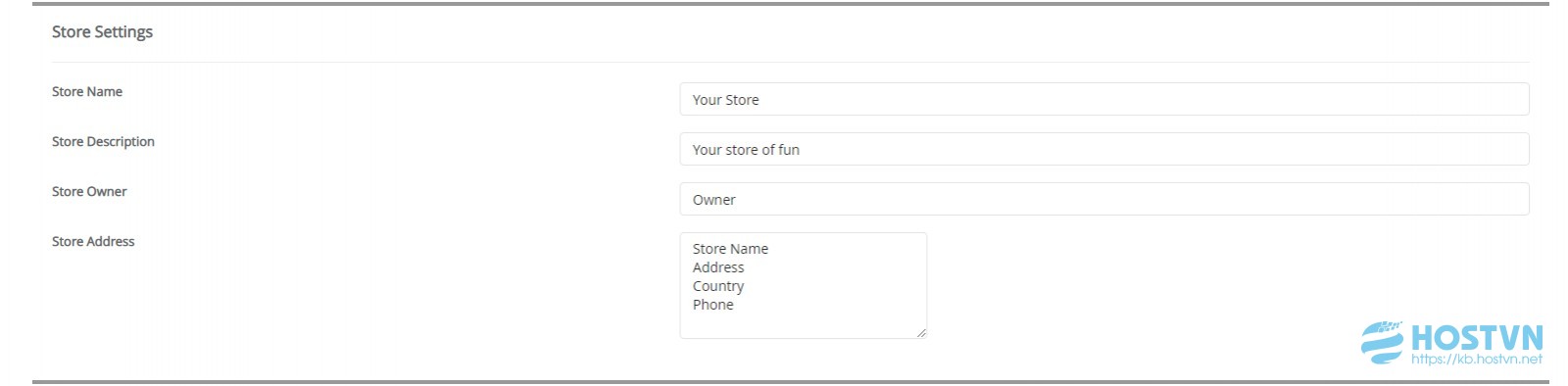1568x386 pixels.
Task: Focus the Store Description text field
Action: pos(1104,149)
